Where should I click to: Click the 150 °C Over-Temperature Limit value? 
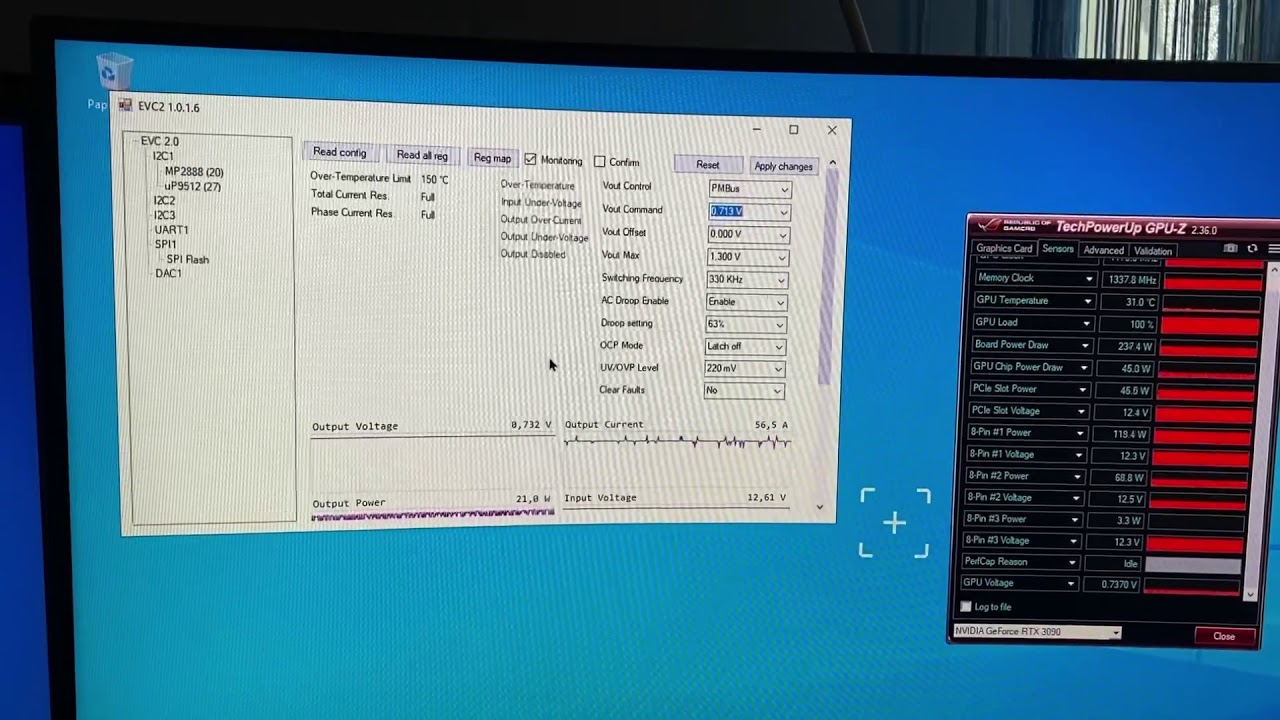(435, 180)
